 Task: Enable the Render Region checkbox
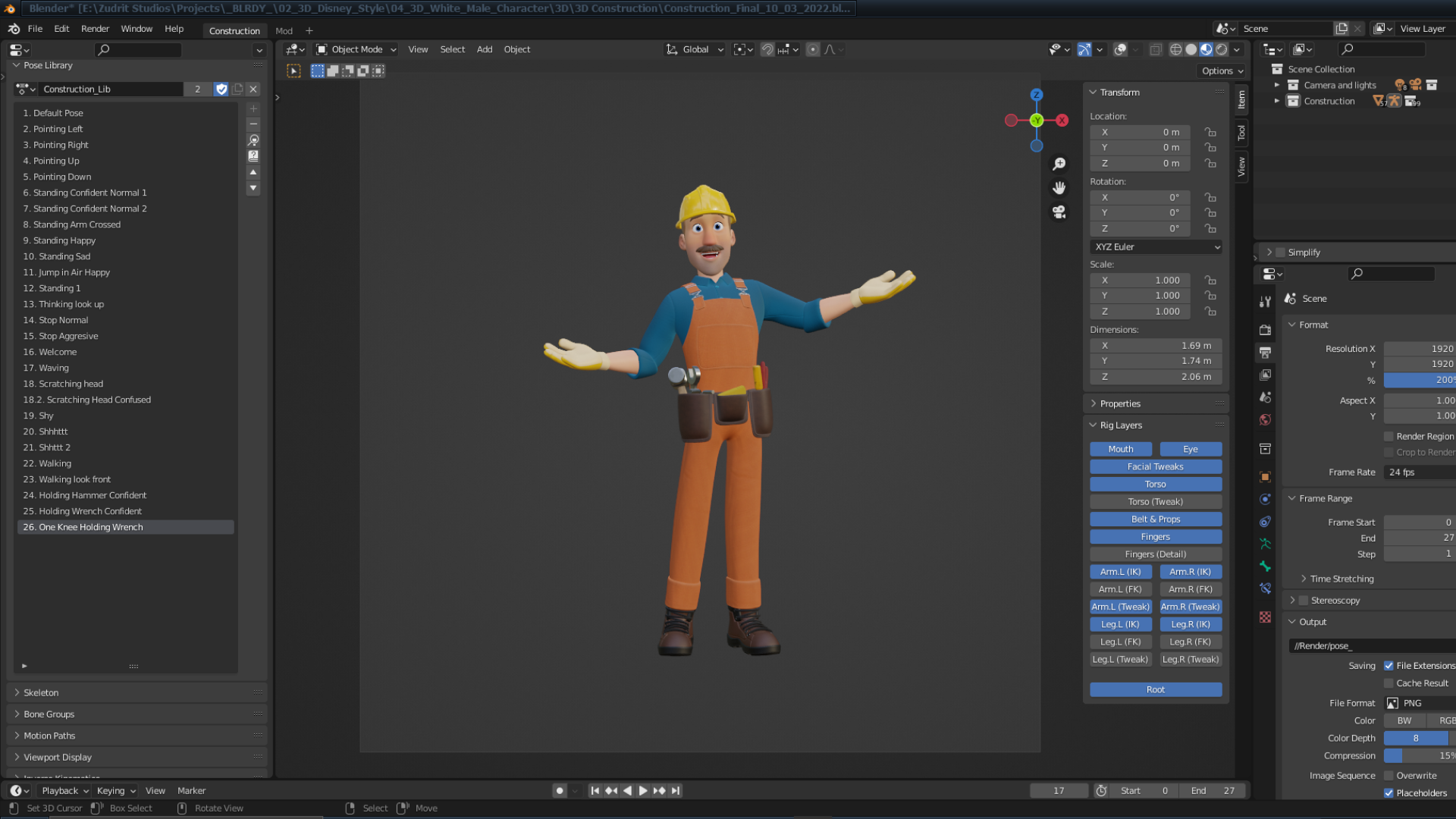1389,436
